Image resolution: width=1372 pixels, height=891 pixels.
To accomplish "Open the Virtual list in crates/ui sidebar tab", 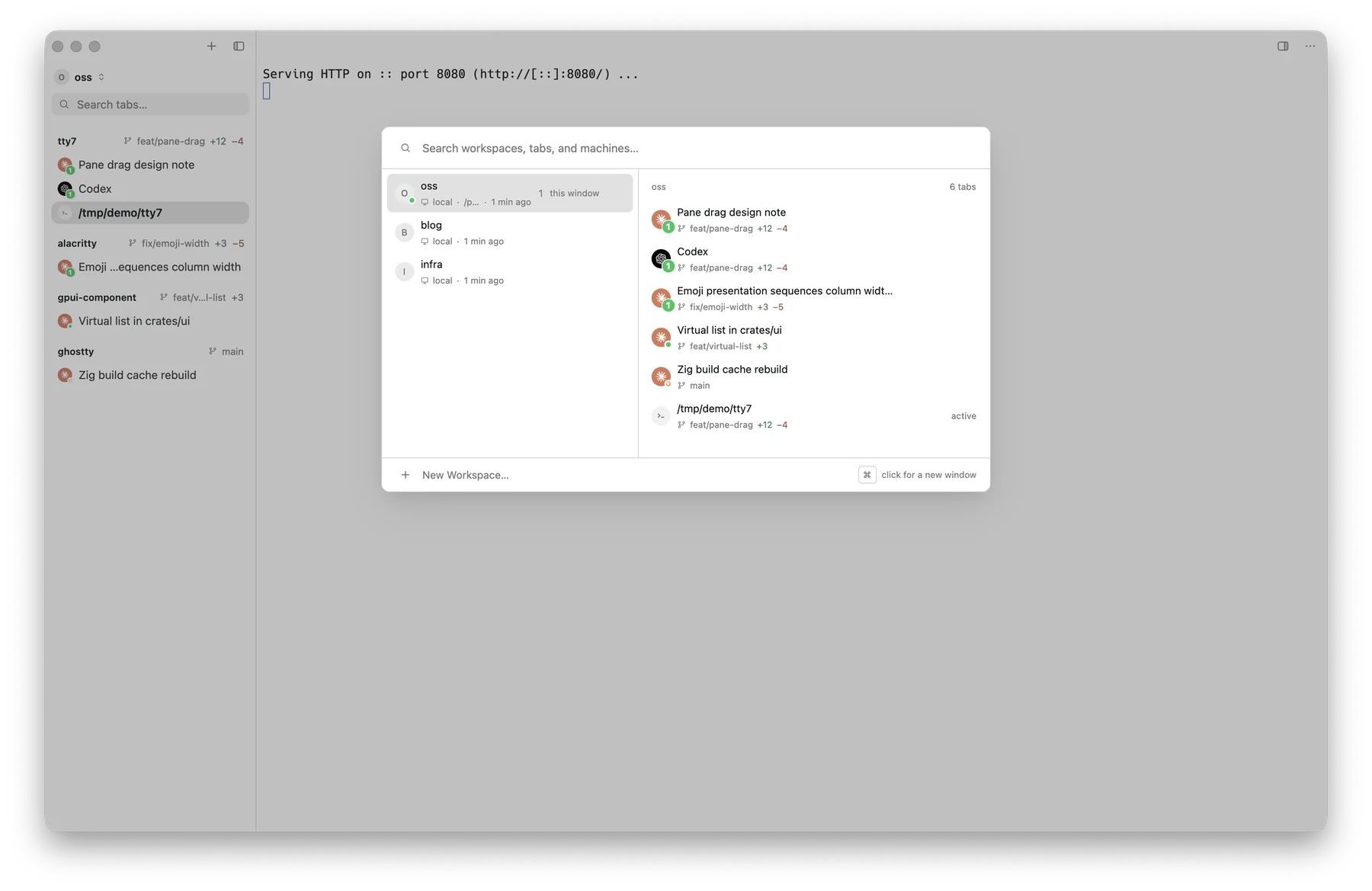I will pyautogui.click(x=150, y=321).
